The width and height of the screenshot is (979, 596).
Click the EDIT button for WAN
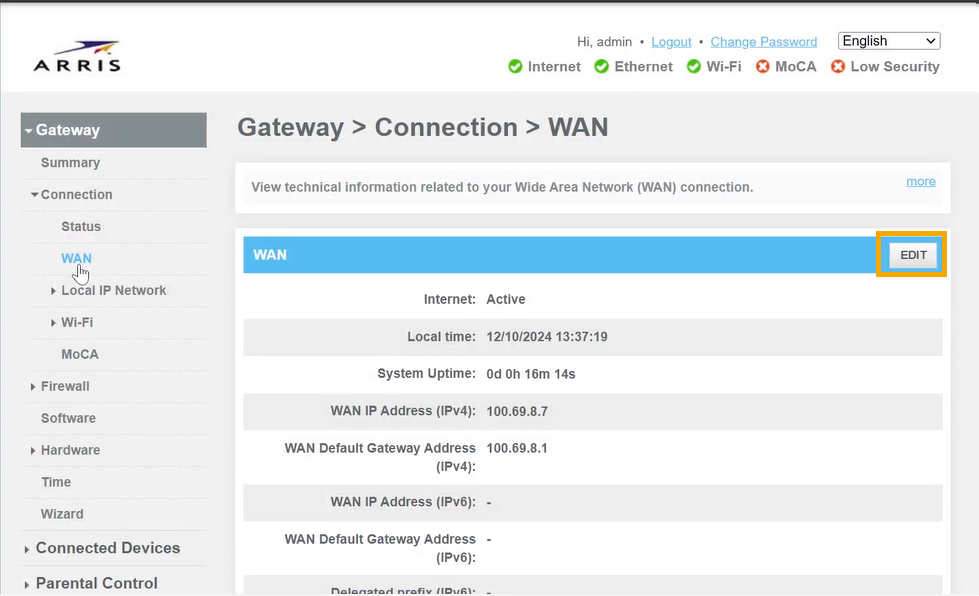pyautogui.click(x=913, y=255)
